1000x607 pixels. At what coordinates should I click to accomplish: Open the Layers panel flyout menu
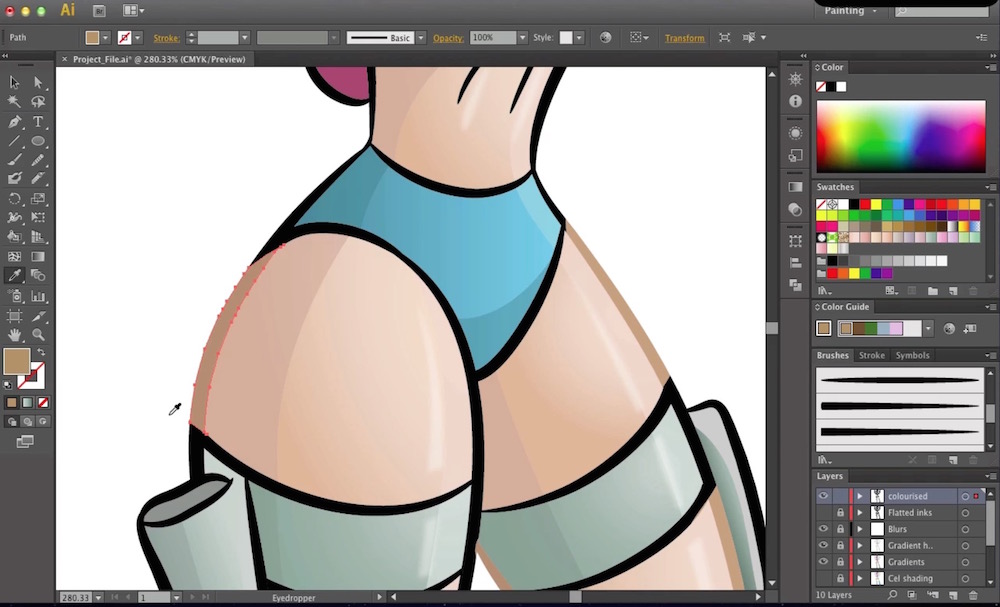pos(990,476)
